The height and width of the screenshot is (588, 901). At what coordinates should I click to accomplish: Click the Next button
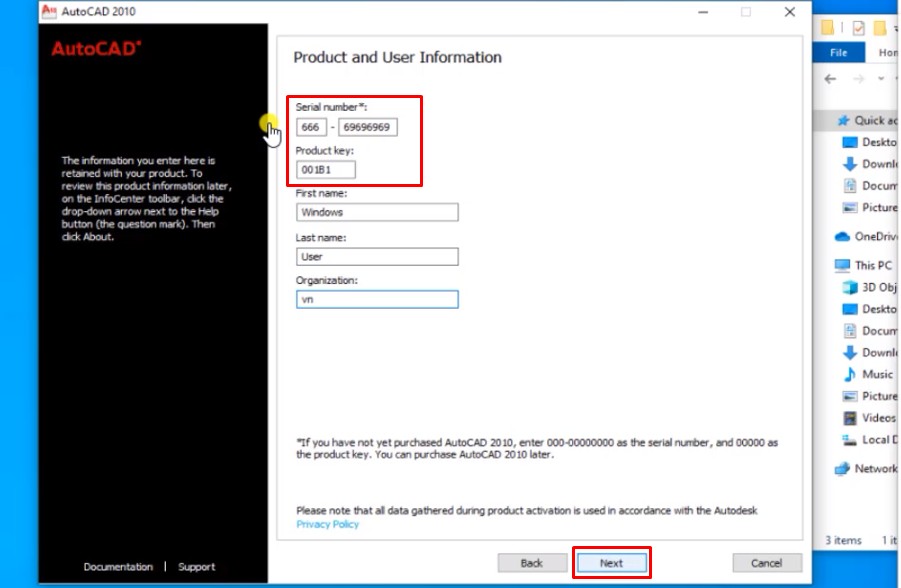click(x=611, y=563)
